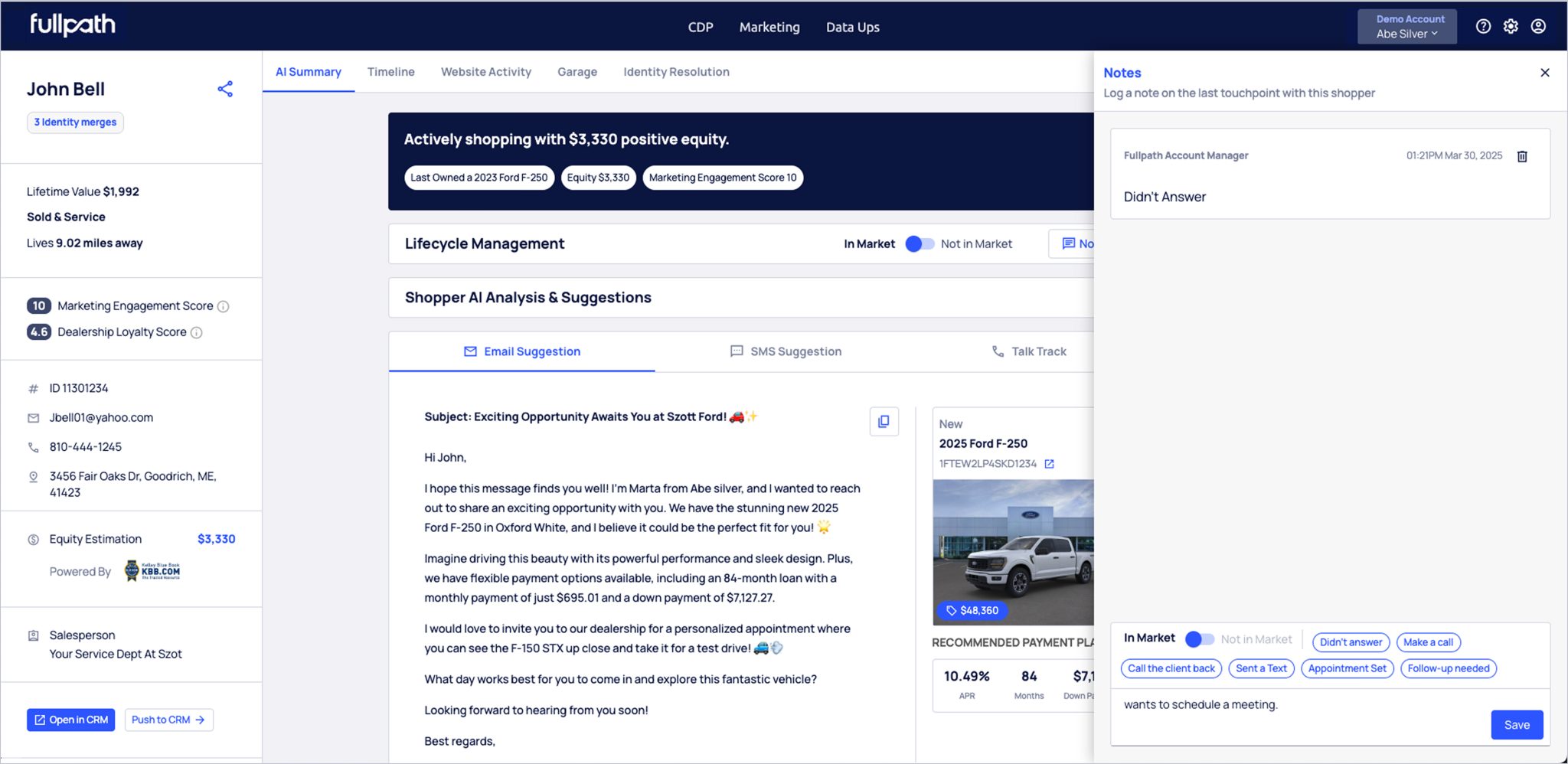Select the Sent a Text chip
Image resolution: width=1568 pixels, height=764 pixels.
click(x=1261, y=668)
